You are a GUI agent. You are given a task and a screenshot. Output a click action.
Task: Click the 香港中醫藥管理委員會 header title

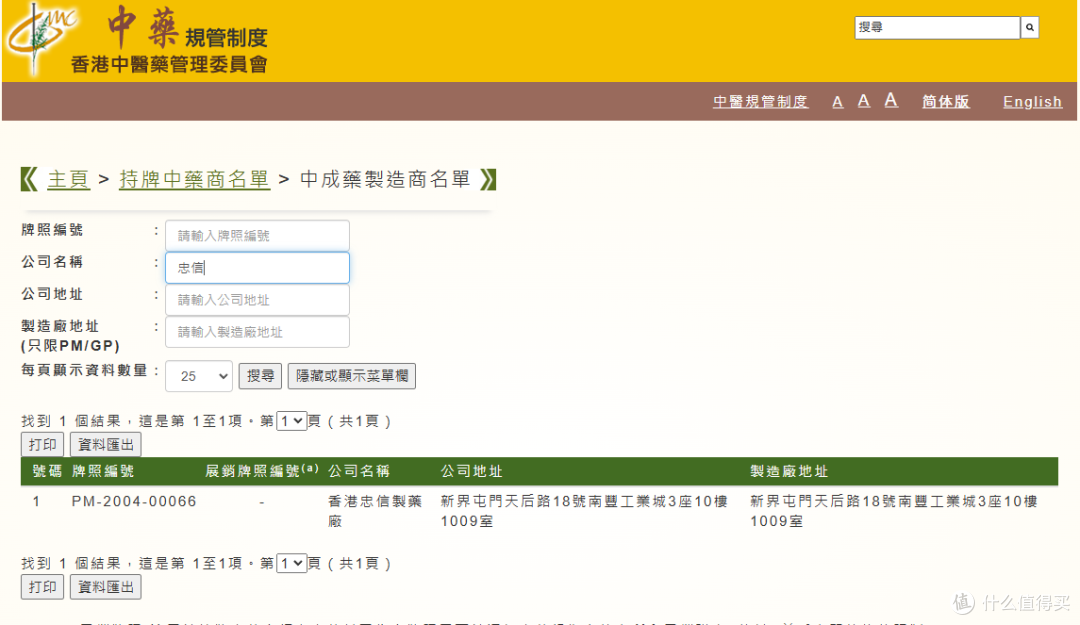point(169,65)
